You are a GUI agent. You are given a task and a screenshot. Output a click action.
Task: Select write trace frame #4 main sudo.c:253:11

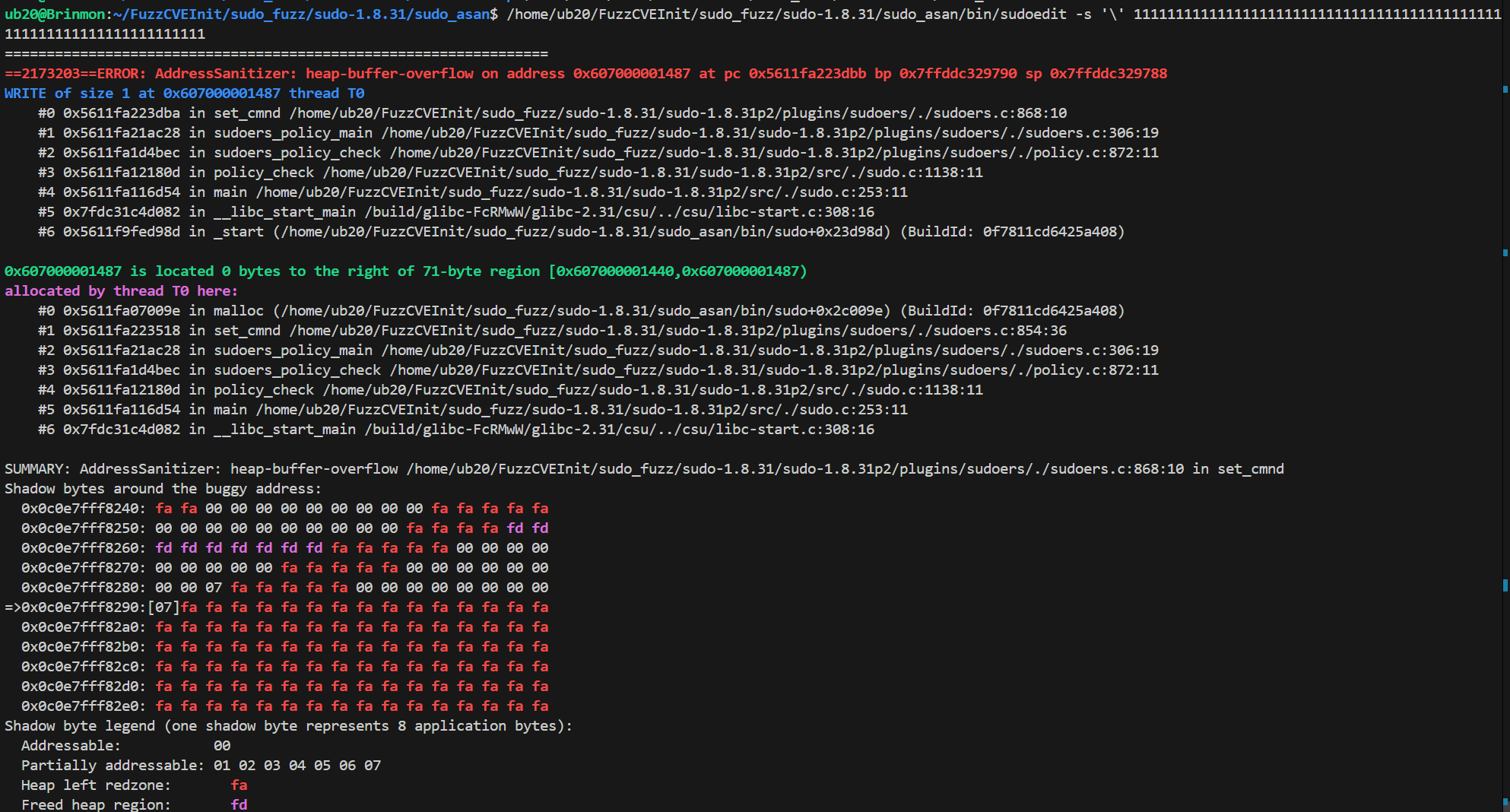pos(473,192)
